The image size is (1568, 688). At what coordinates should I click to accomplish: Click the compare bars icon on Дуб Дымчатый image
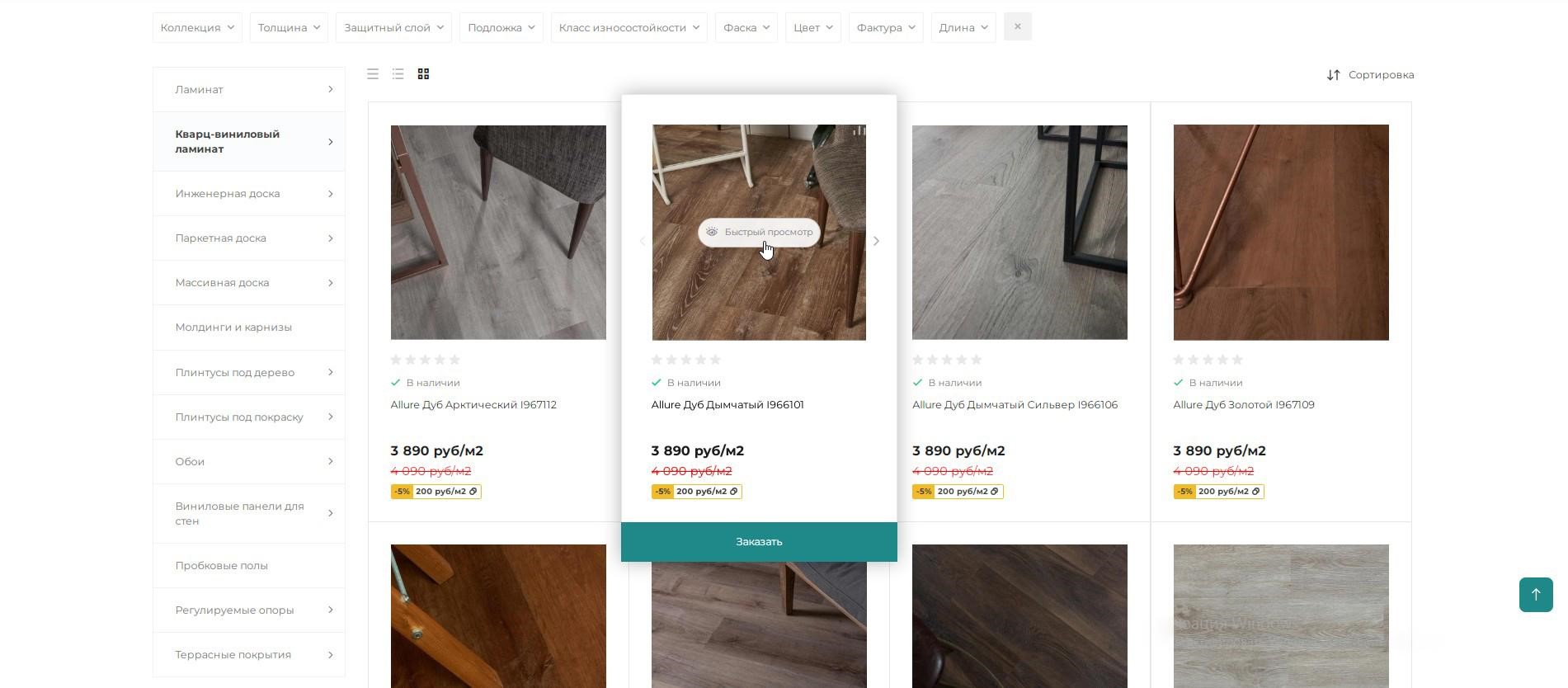coord(859,132)
